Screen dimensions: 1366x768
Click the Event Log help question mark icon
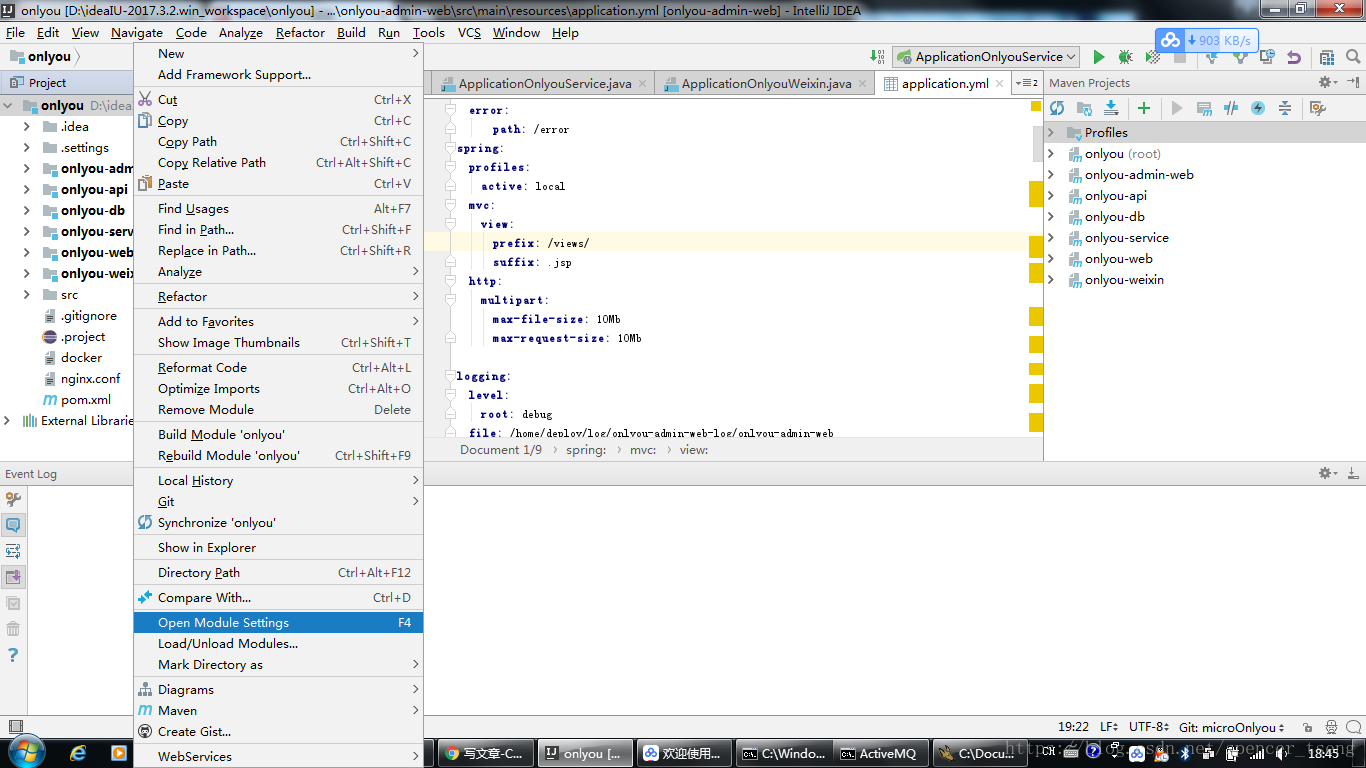13,655
